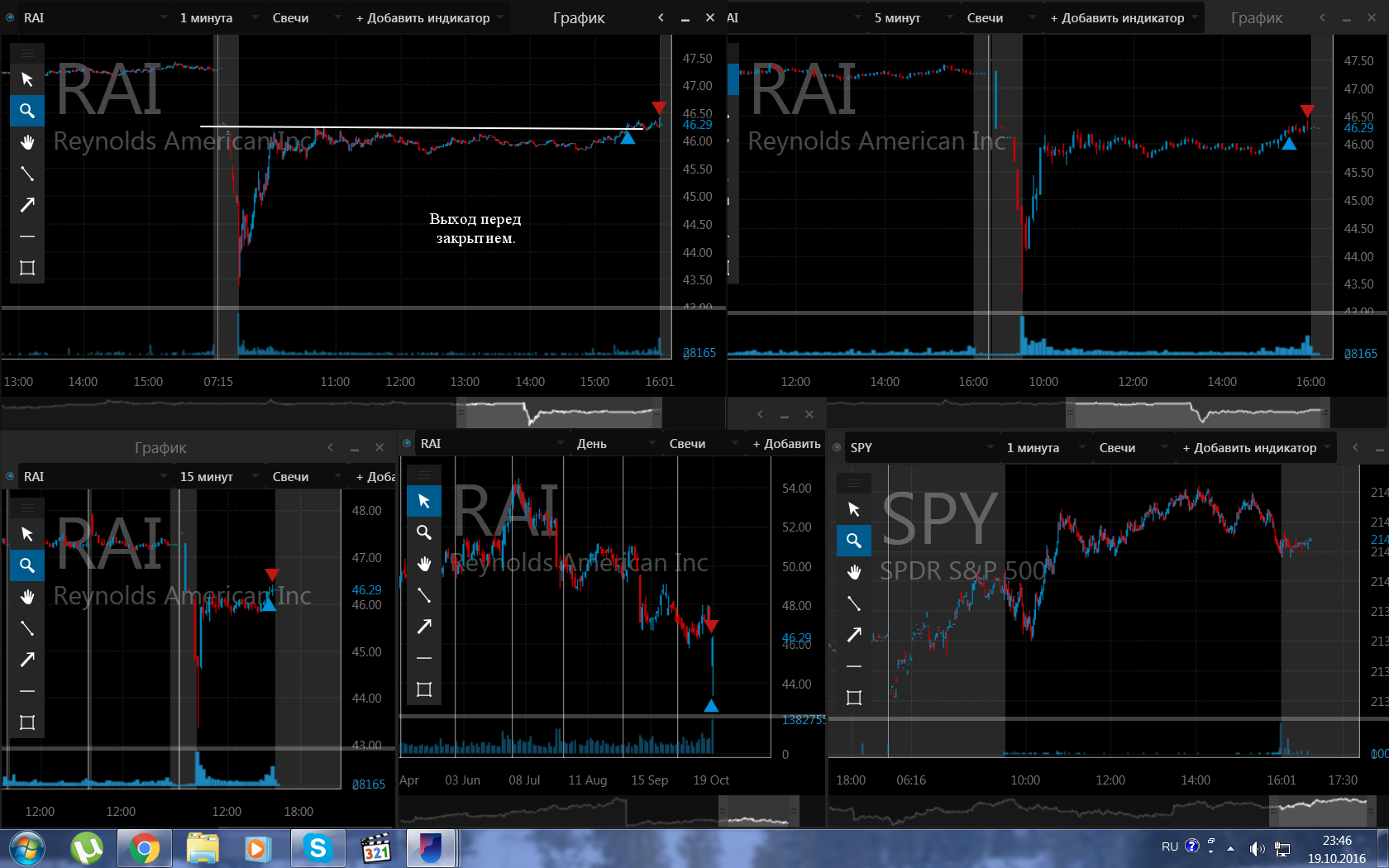Click the График title of the bottom-left panel
The height and width of the screenshot is (868, 1389).
[x=160, y=447]
